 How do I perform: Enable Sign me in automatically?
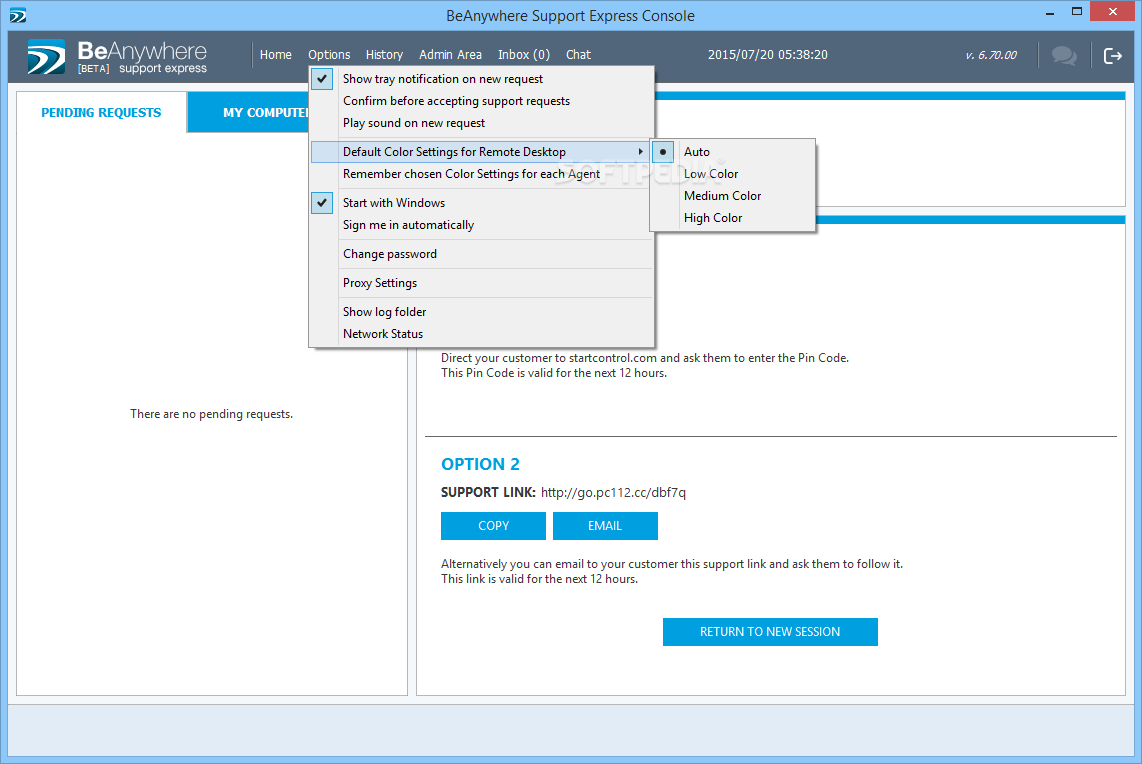482,225
